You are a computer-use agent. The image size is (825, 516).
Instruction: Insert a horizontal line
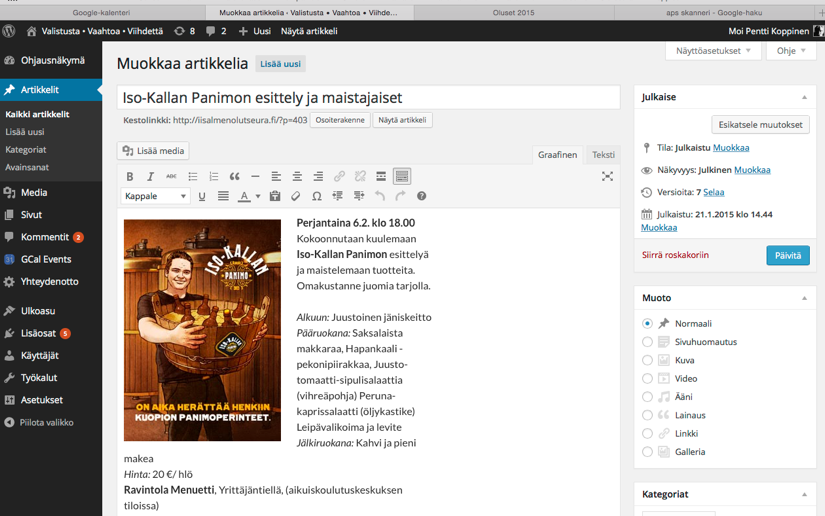(x=255, y=177)
